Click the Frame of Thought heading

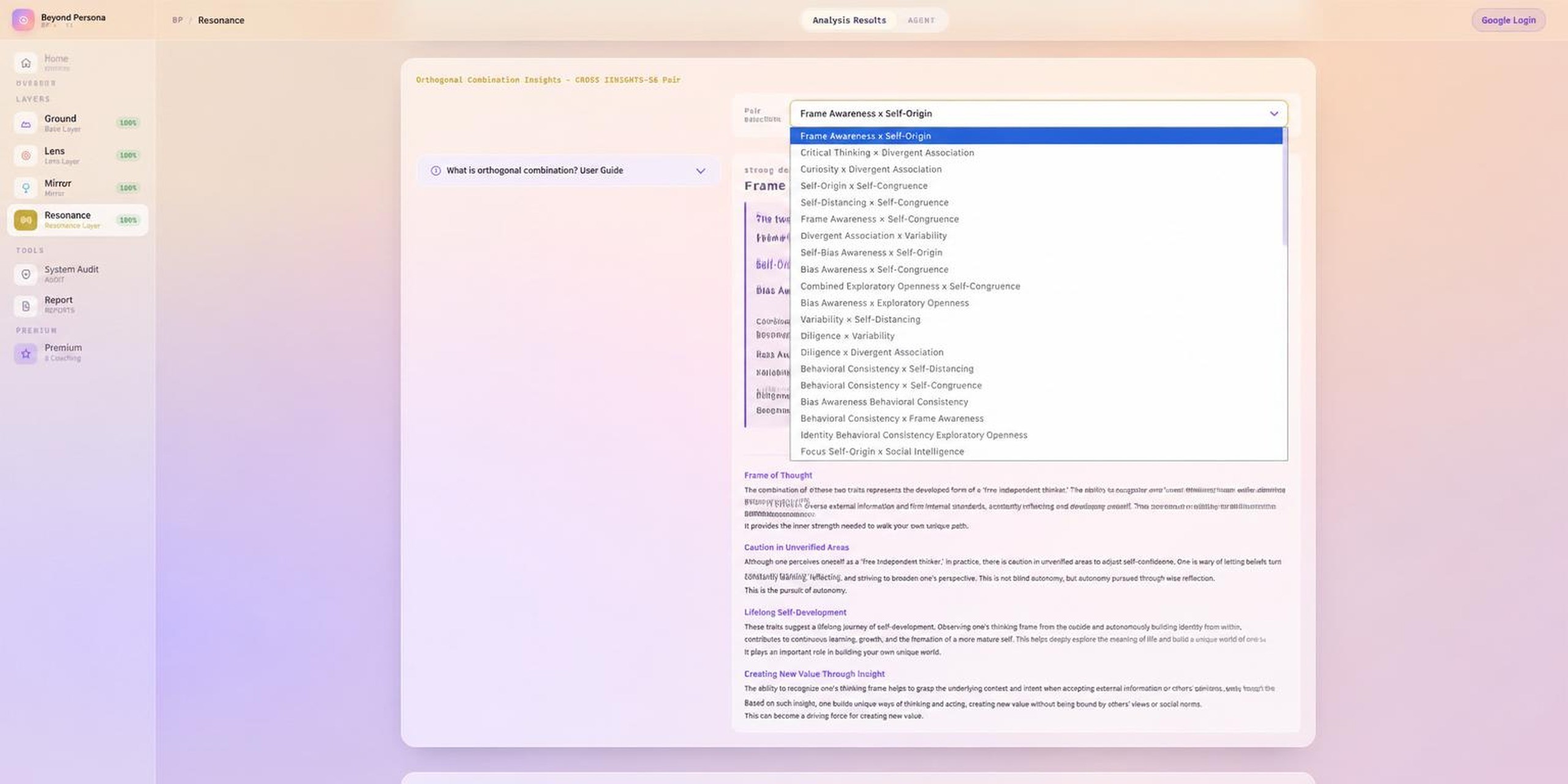778,475
